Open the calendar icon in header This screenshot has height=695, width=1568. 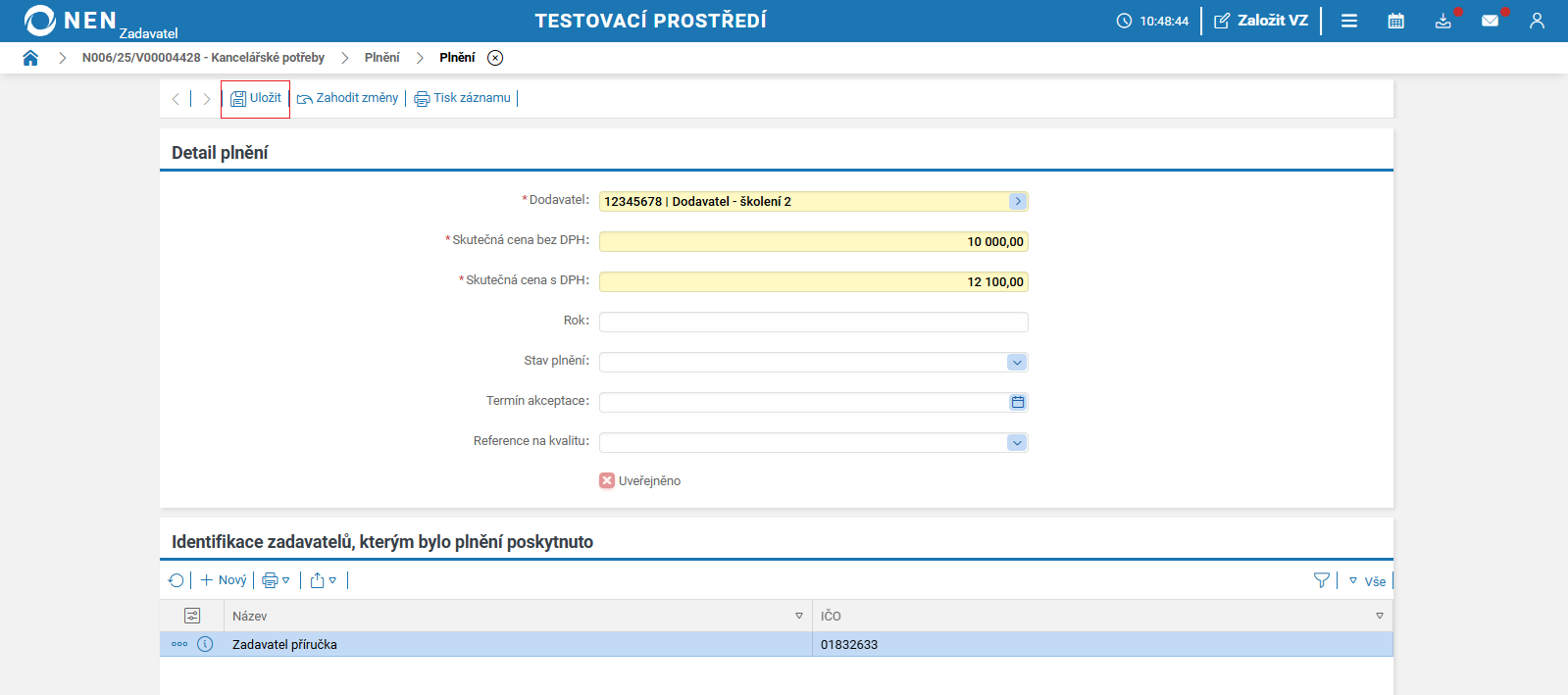tap(1396, 21)
